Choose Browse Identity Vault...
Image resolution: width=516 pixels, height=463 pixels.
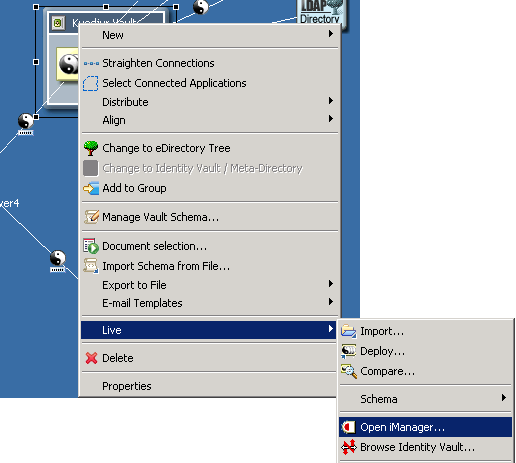[425, 447]
